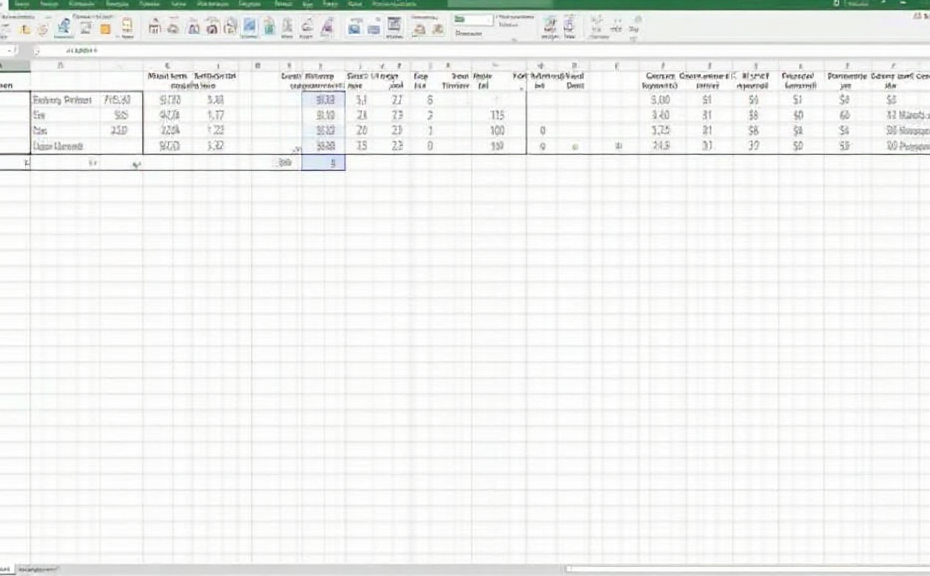Click the green button in the ribbon
The width and height of the screenshot is (930, 576).
[460, 19]
